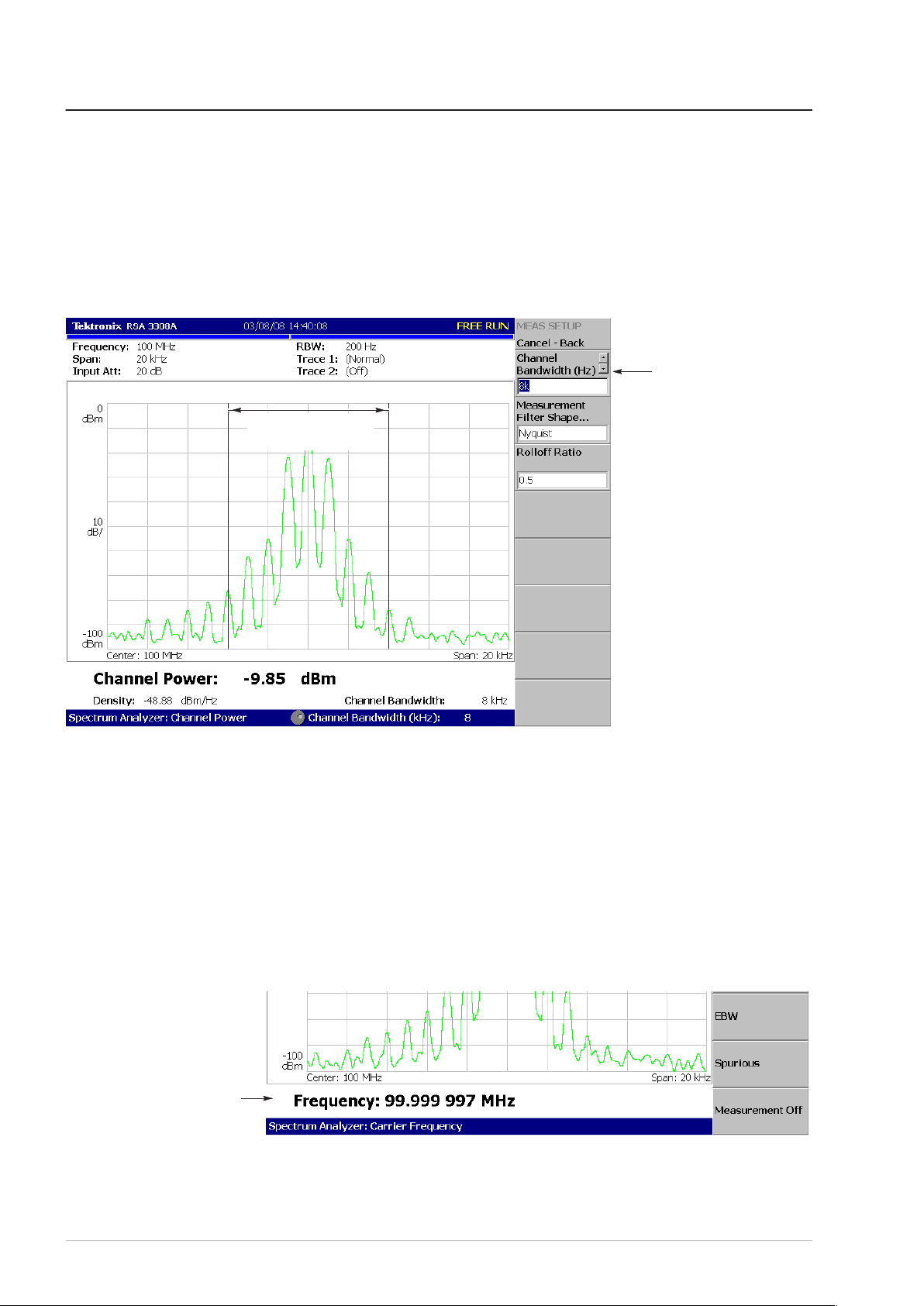Click the Spectrum Analyzer: Carrier Frequency status text
Viewport: 924px width, 1306px height.
(x=365, y=1126)
